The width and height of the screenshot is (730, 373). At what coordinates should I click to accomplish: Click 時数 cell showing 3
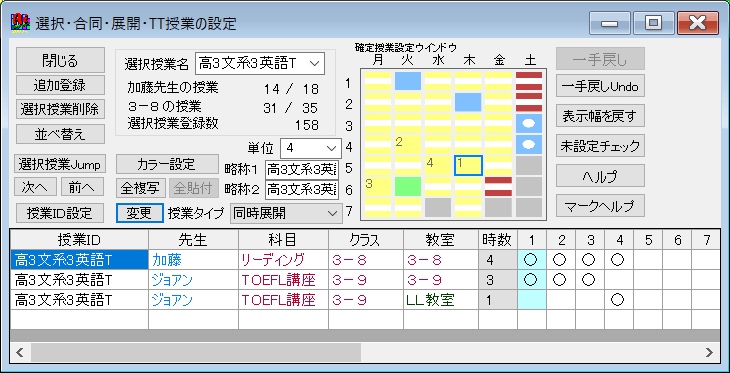(x=498, y=280)
